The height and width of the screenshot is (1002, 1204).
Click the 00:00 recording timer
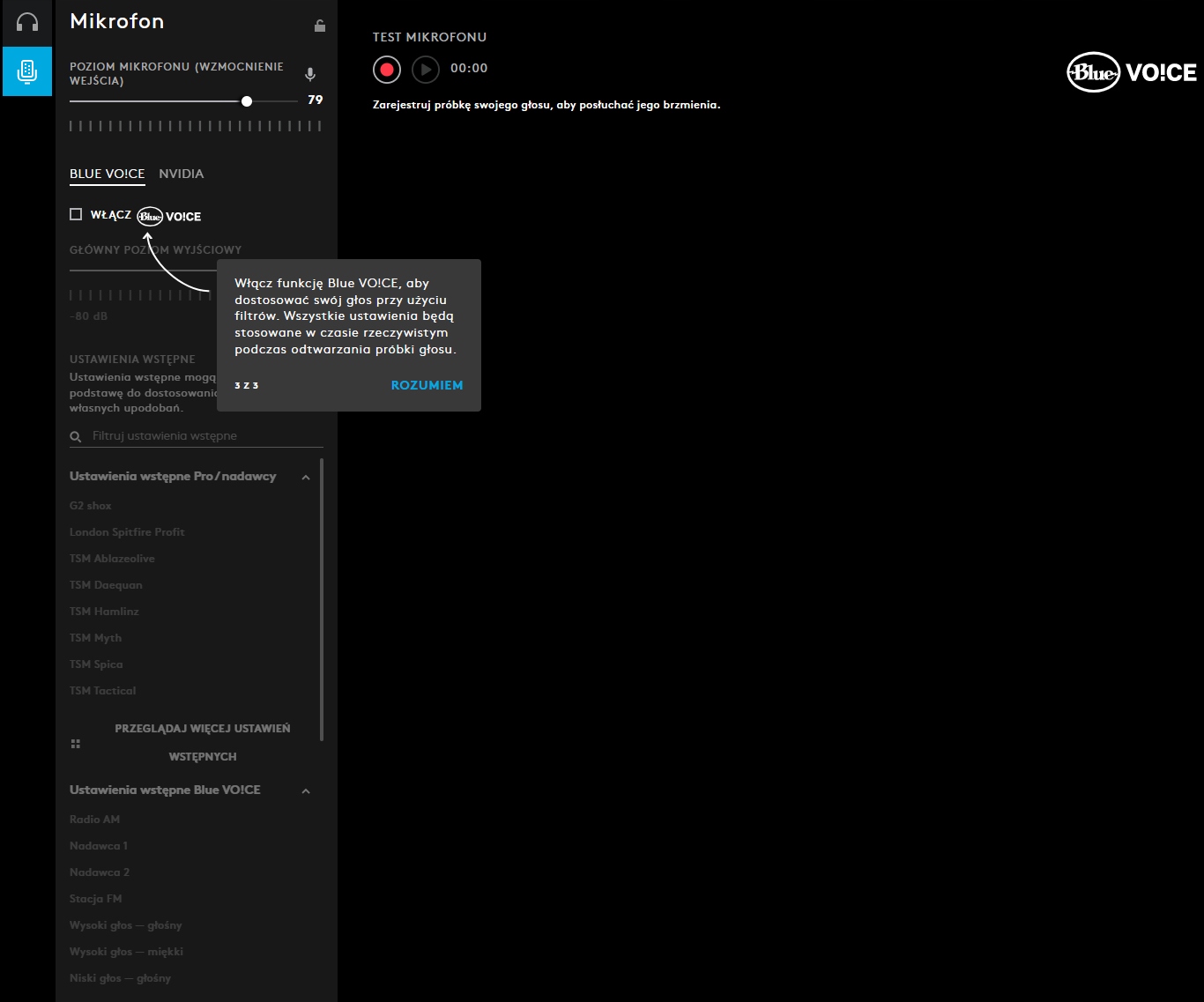tap(469, 69)
